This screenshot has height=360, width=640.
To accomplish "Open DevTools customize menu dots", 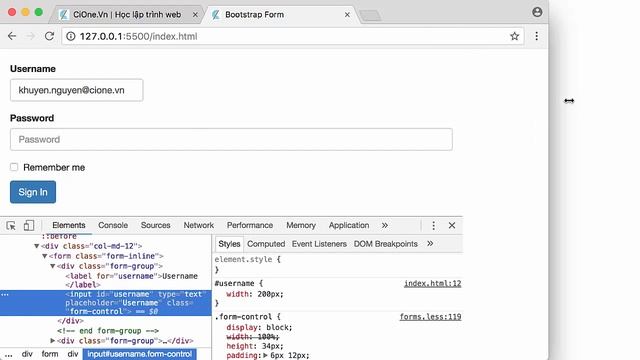I will click(x=433, y=225).
